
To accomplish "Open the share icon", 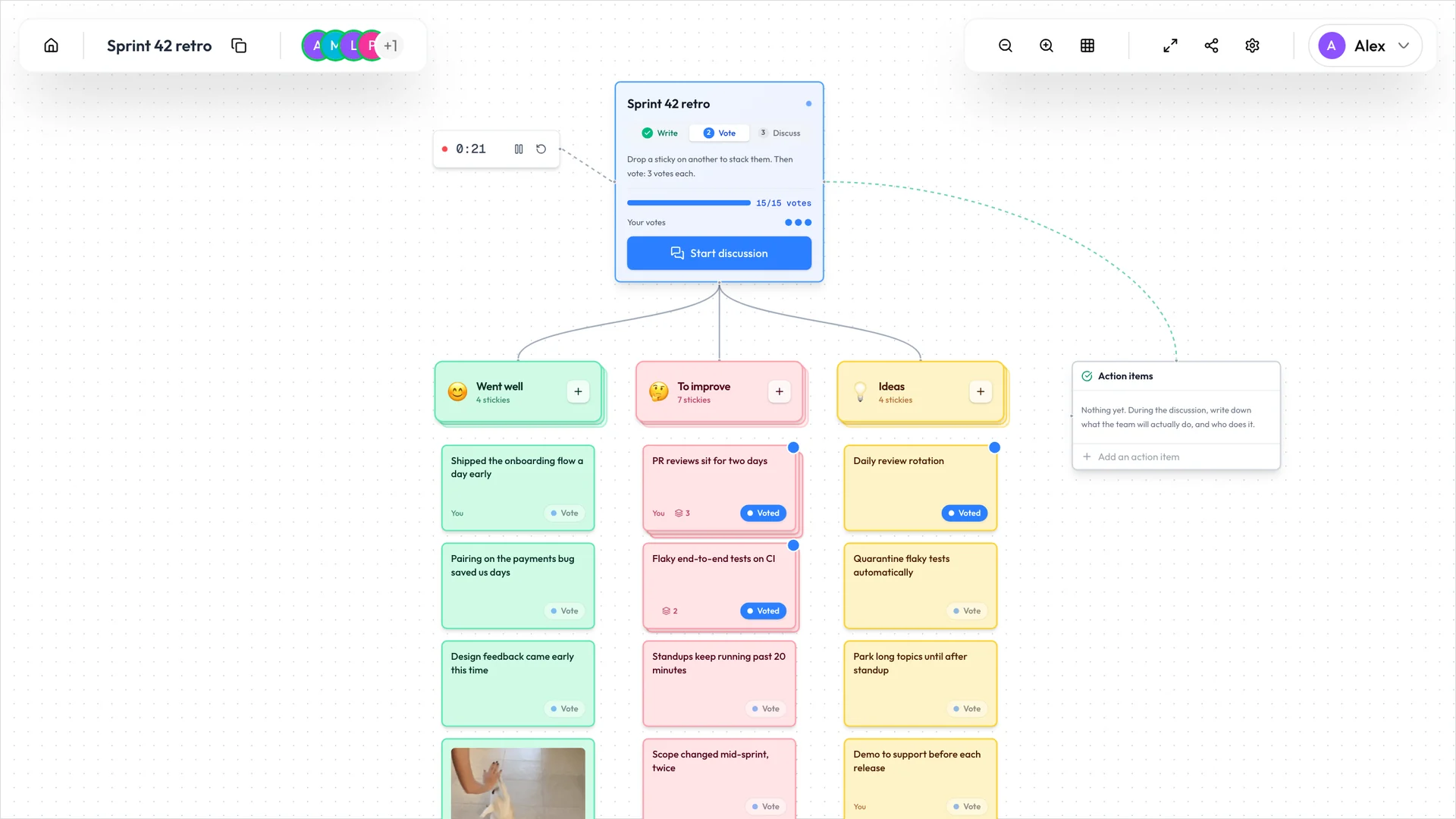I will 1211,45.
